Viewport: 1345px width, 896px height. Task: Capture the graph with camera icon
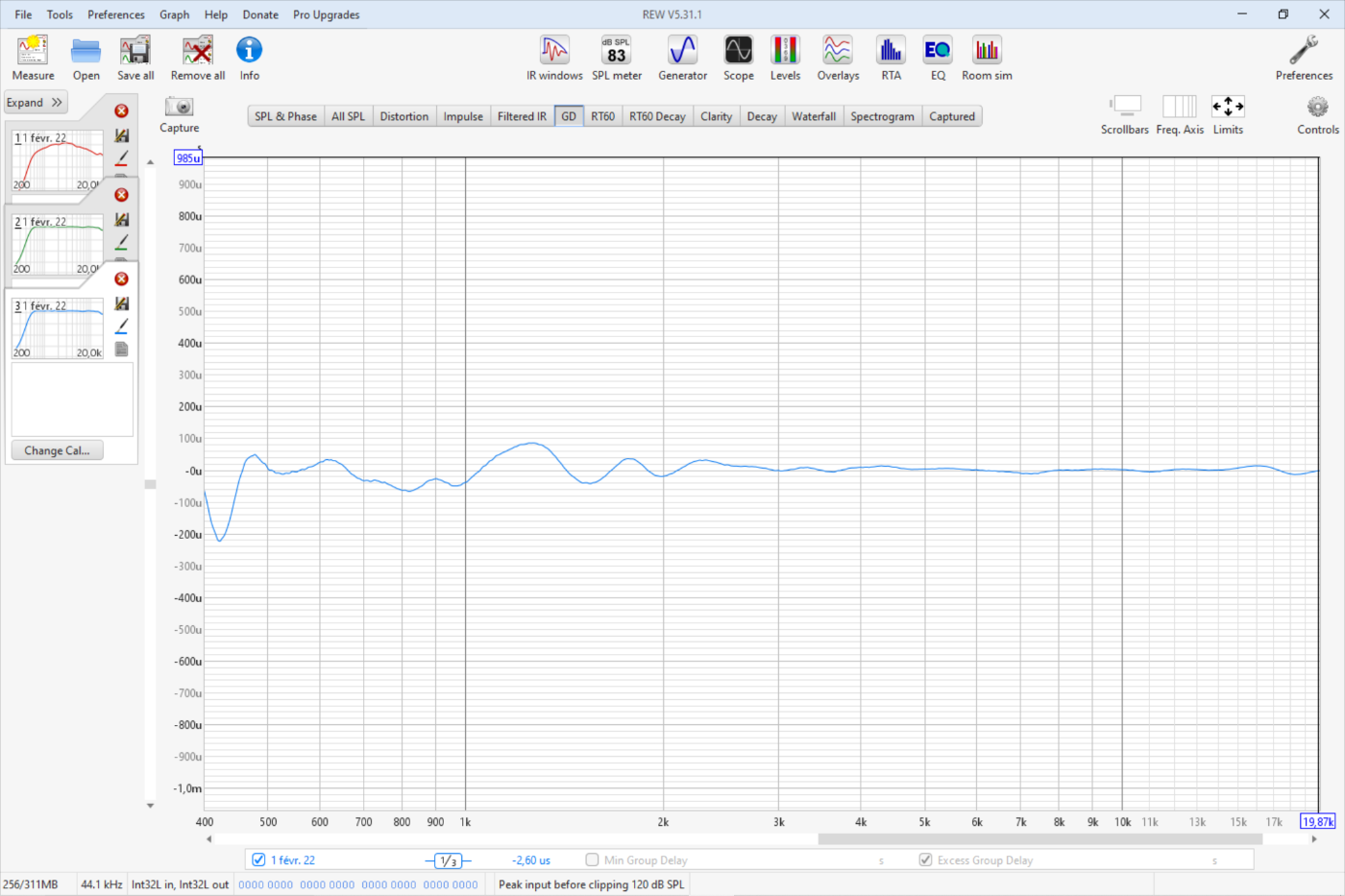click(x=179, y=114)
